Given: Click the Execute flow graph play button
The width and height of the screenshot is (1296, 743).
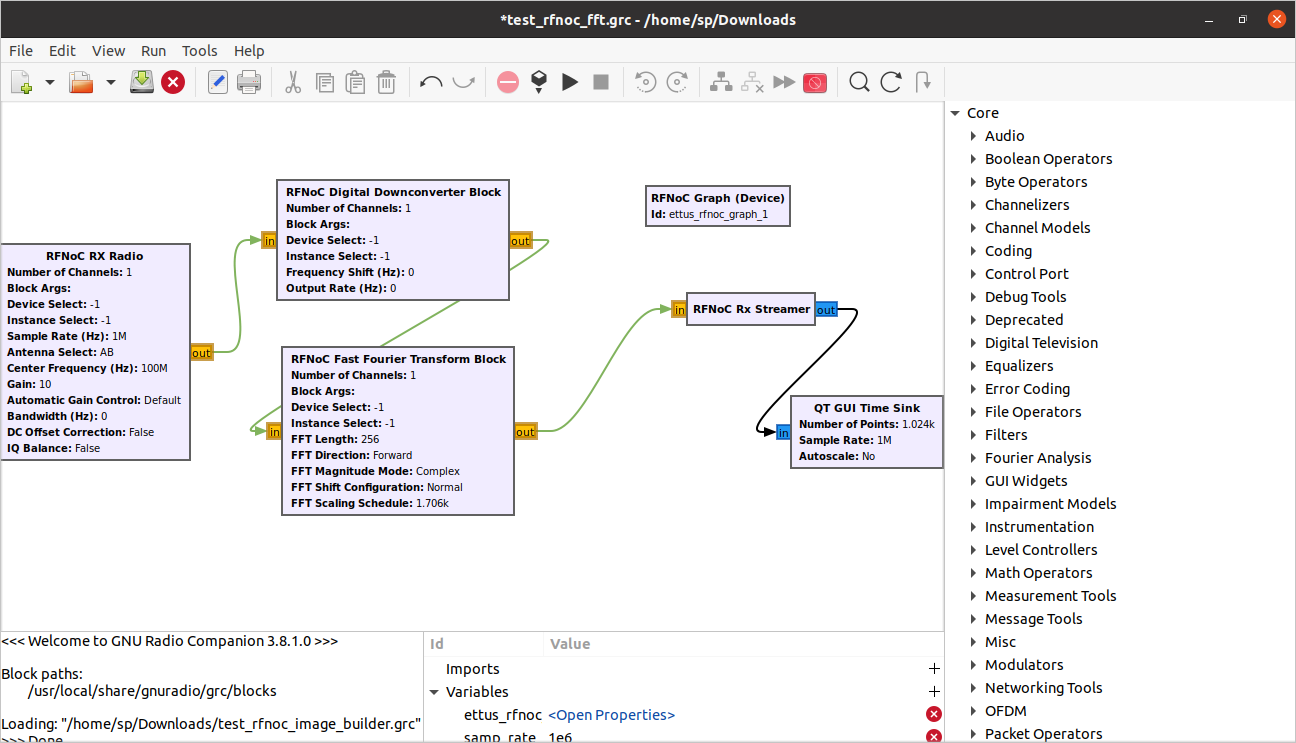Looking at the screenshot, I should [570, 82].
